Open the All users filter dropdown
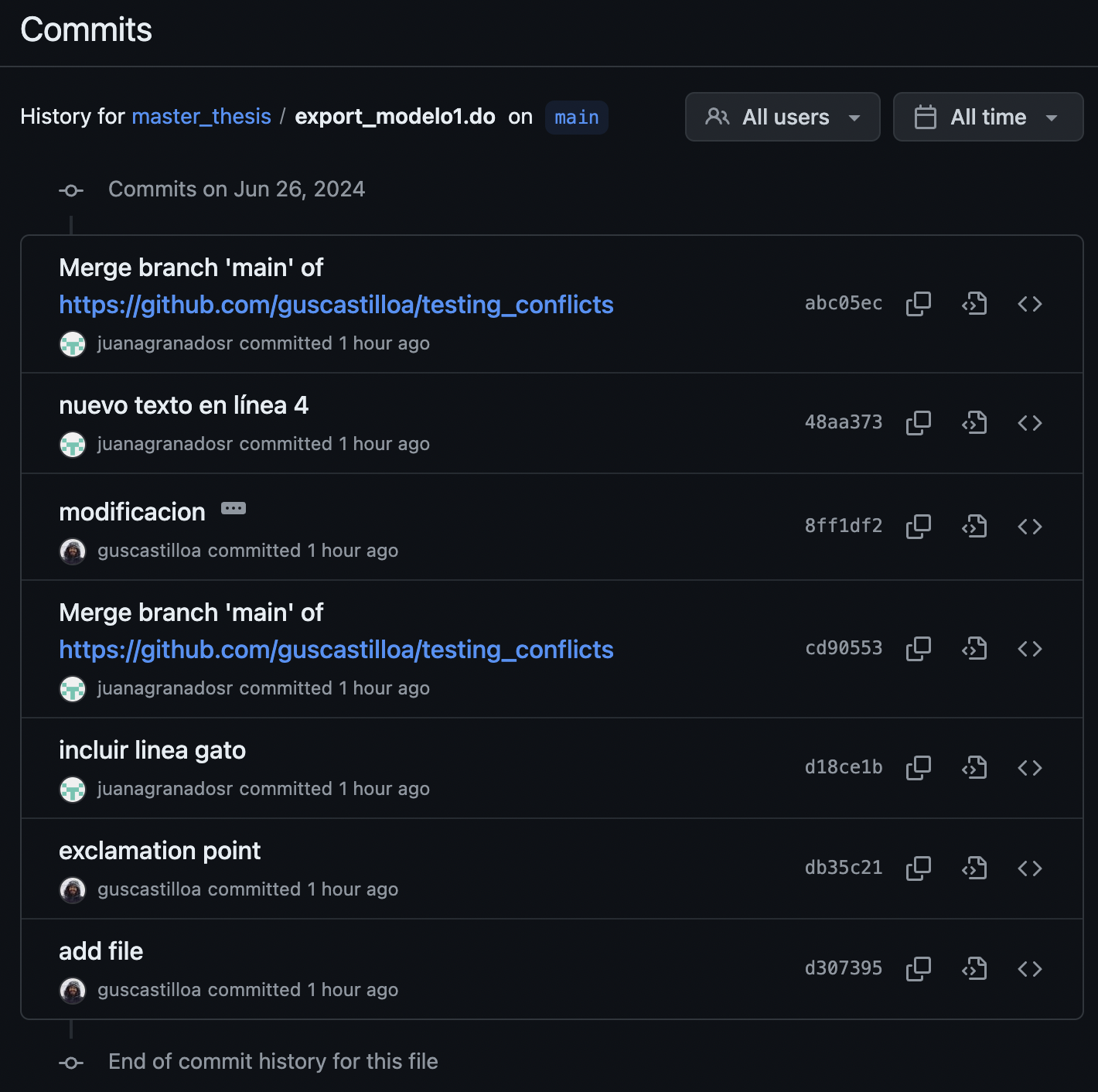The height and width of the screenshot is (1092, 1098). click(783, 117)
